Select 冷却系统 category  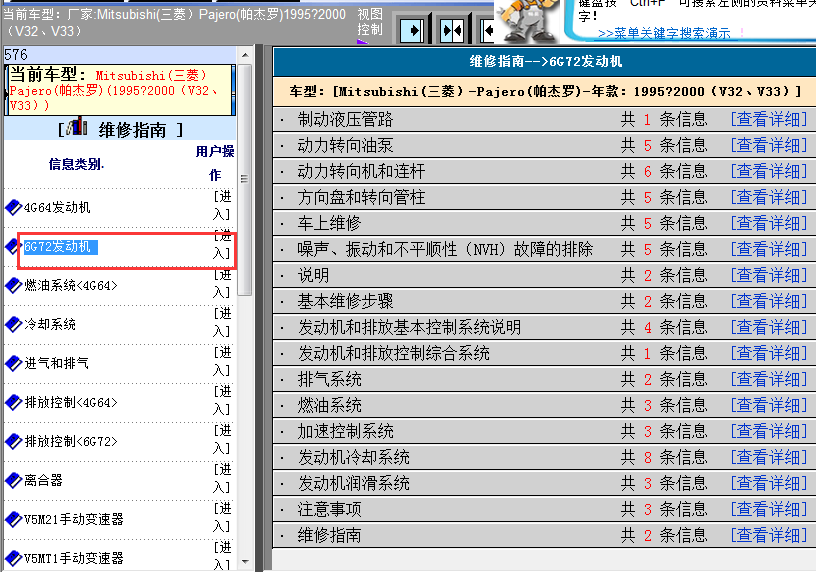pos(50,324)
